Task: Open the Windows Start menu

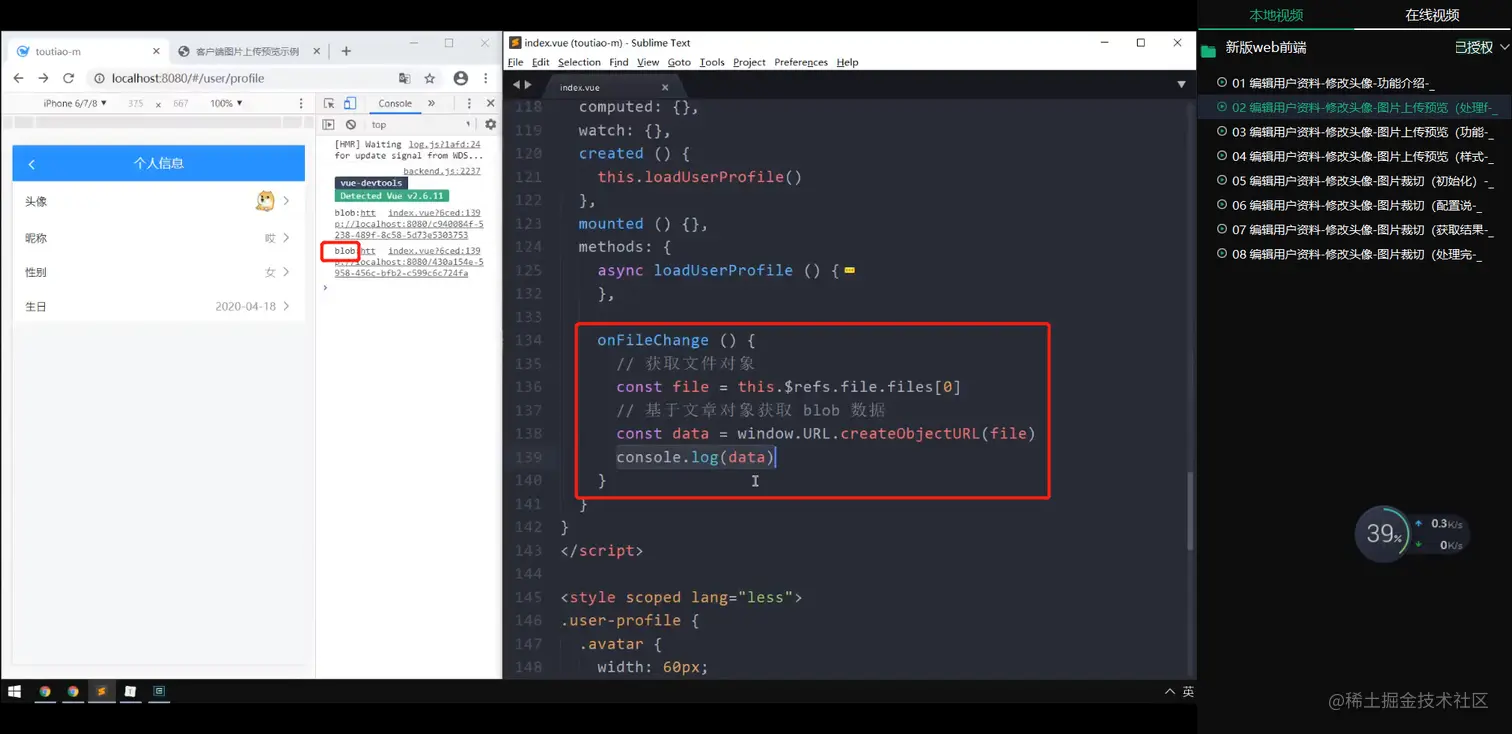Action: coord(15,691)
